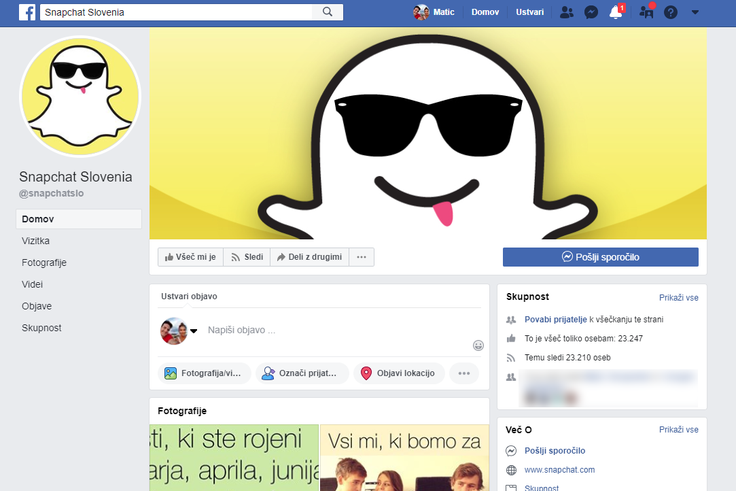Open the ghost cover photo

pyautogui.click(x=428, y=133)
